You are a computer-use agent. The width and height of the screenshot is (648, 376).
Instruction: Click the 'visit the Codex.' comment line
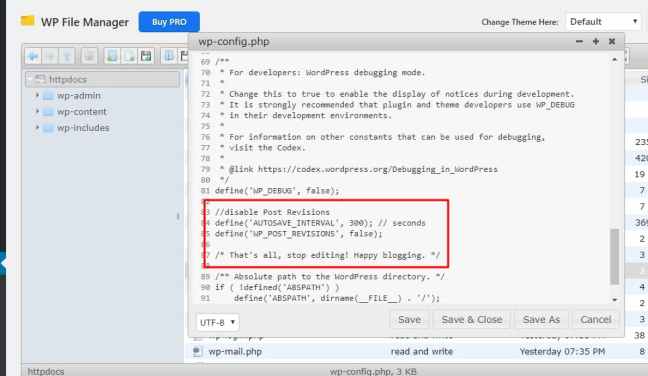coord(263,148)
